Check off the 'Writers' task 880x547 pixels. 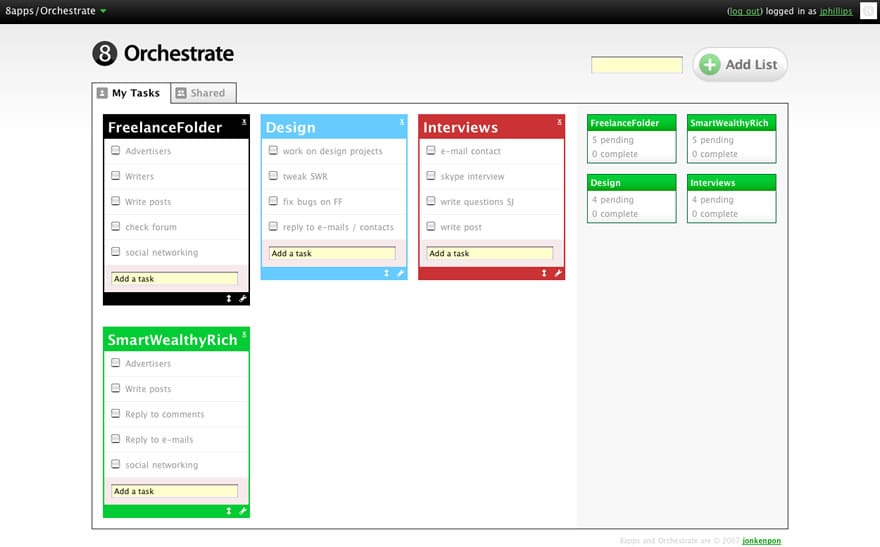[x=116, y=176]
